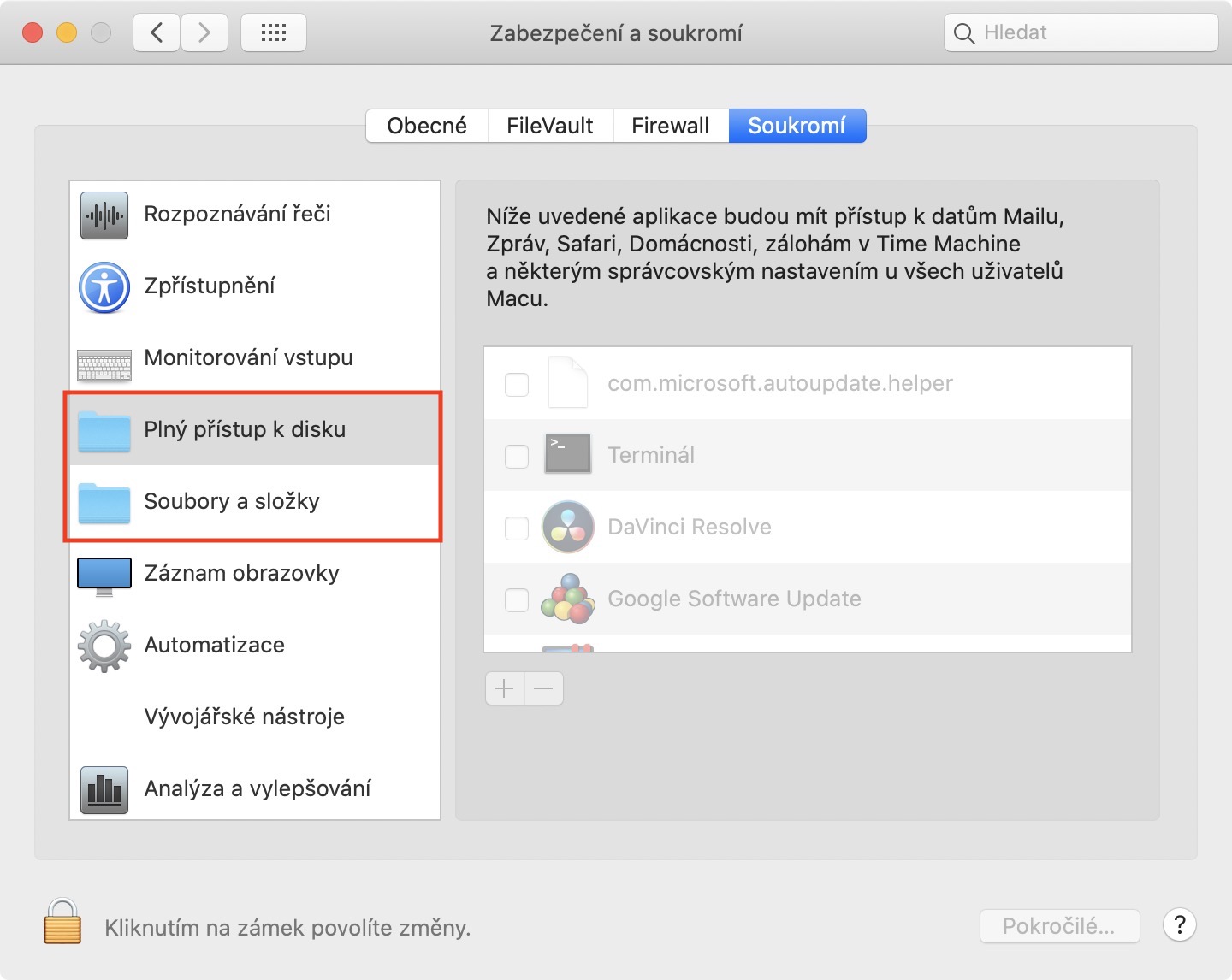Click the Analýza a vylepšování chart icon
Viewport: 1232px width, 980px height.
coord(104,789)
